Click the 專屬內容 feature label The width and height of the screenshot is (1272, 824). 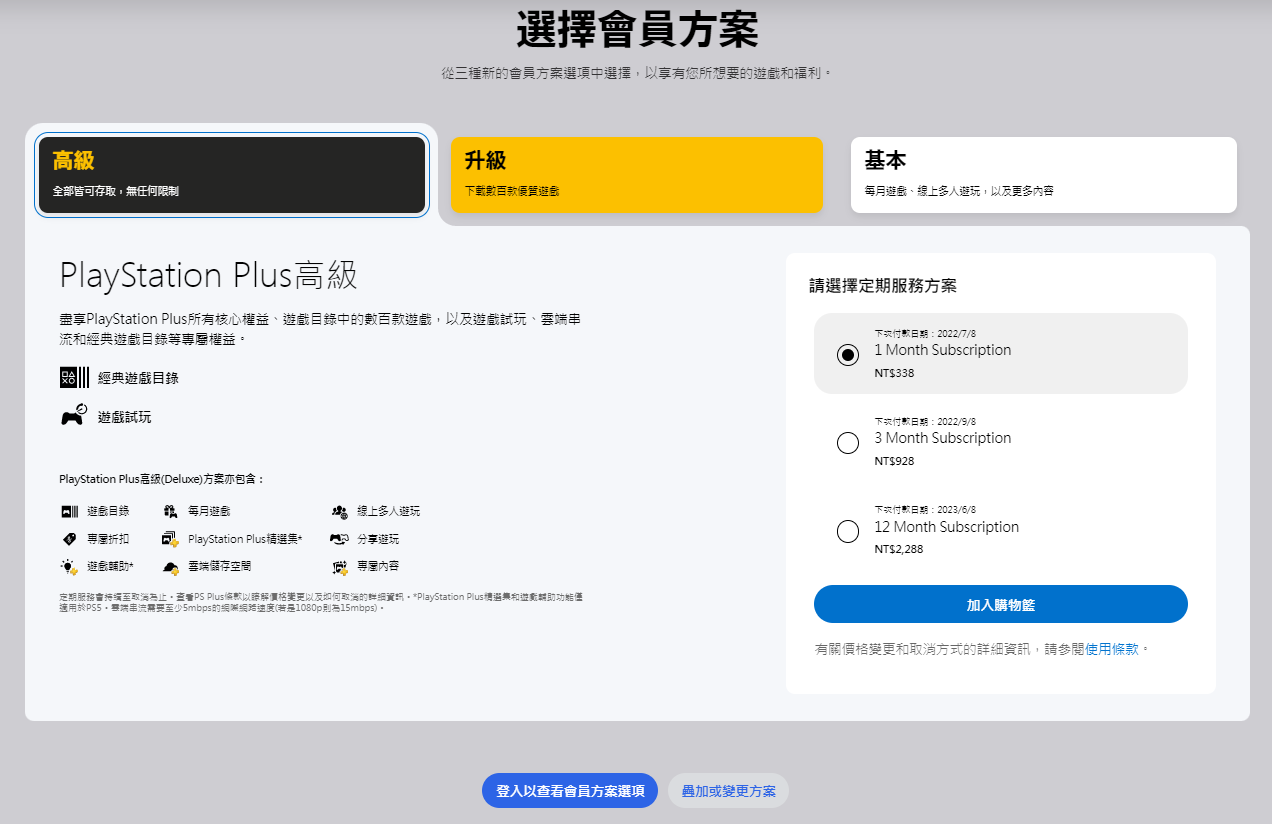(378, 567)
